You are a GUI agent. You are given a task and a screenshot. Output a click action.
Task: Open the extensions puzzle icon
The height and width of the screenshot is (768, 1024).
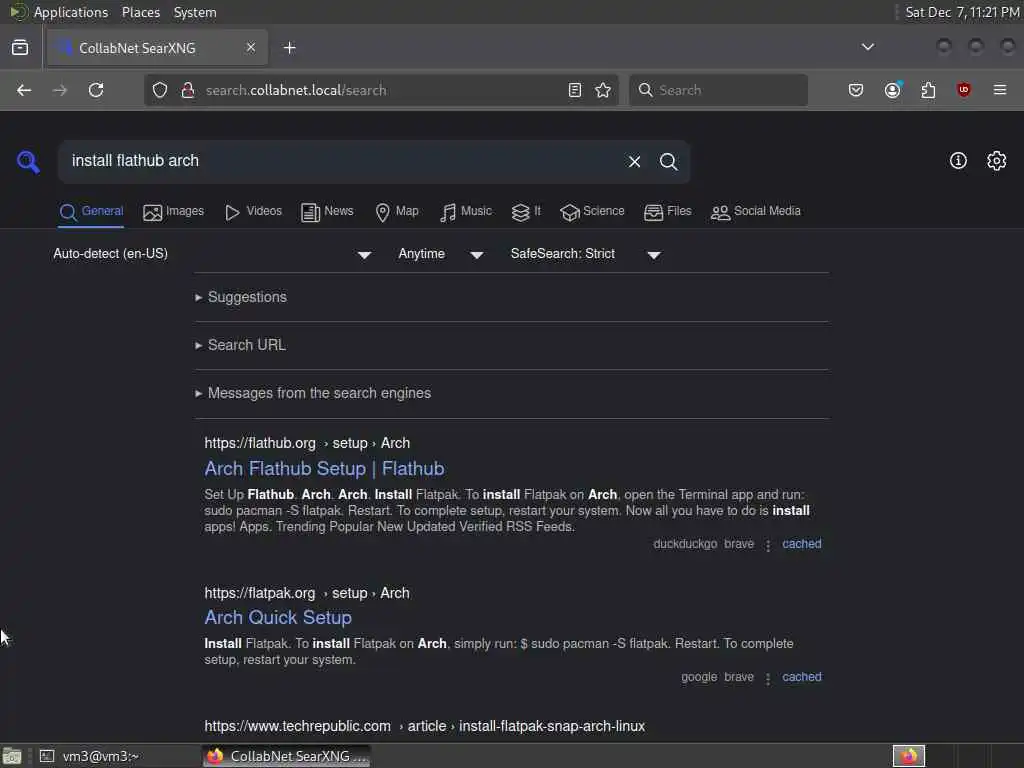click(928, 90)
